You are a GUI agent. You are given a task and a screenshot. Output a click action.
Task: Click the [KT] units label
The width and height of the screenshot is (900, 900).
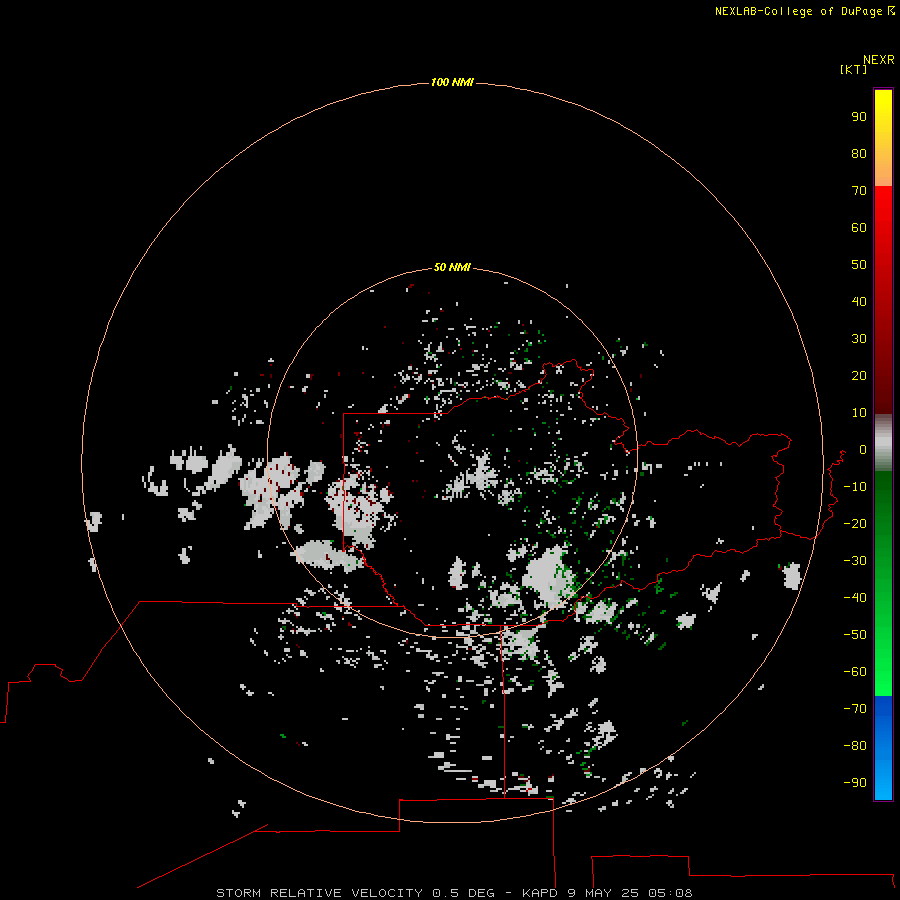pos(854,69)
